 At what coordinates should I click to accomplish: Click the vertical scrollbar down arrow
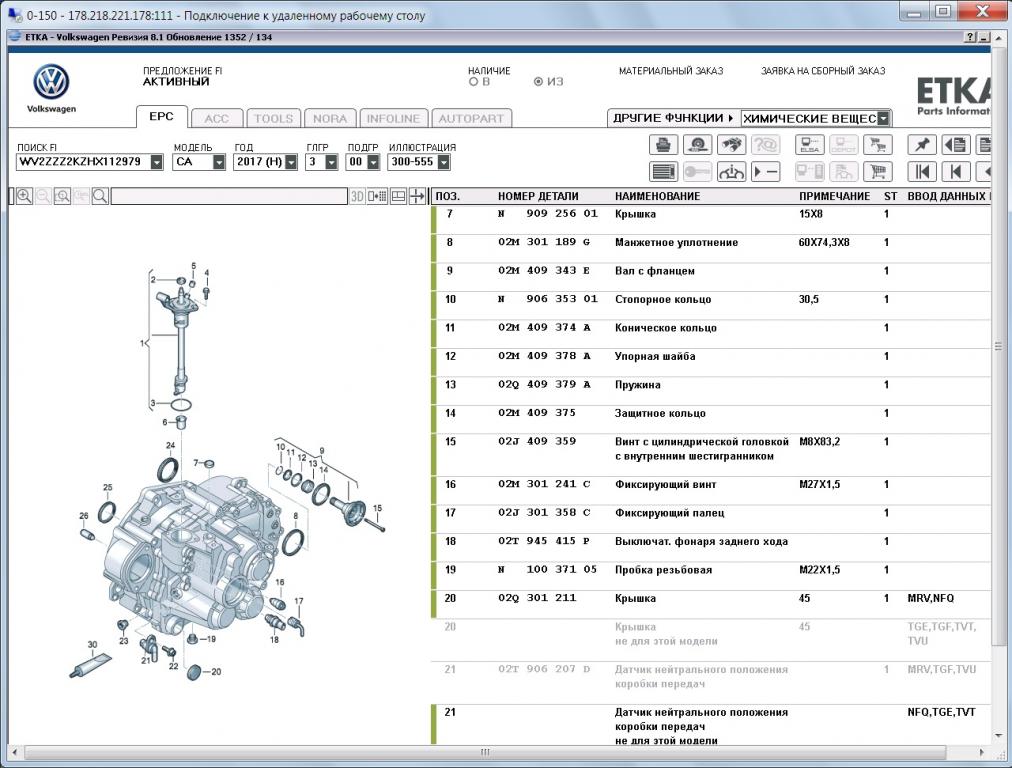[998, 736]
